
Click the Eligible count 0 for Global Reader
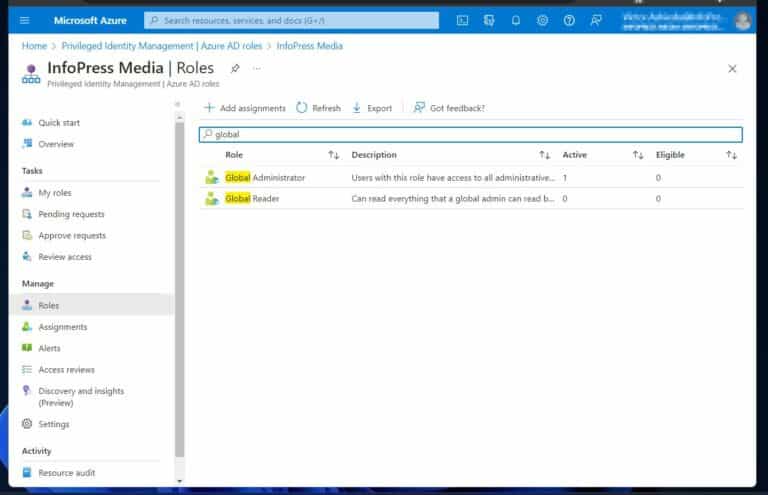(658, 198)
